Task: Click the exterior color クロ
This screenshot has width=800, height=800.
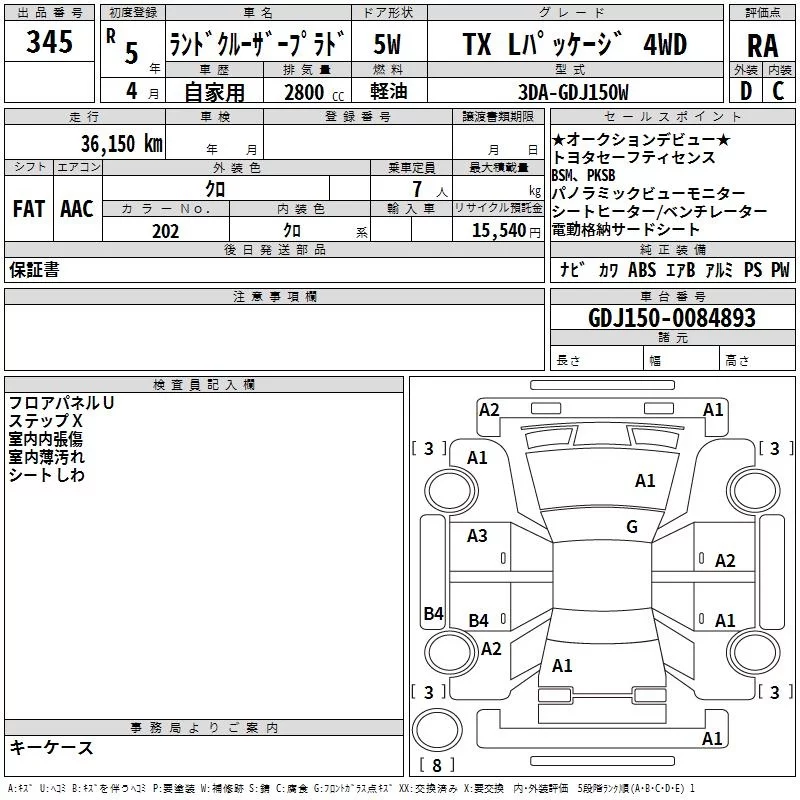Action: click(x=215, y=189)
